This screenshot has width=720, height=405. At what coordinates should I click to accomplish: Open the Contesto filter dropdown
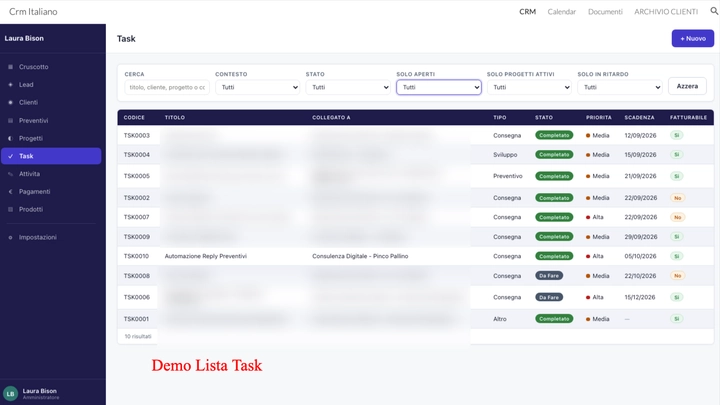click(257, 87)
